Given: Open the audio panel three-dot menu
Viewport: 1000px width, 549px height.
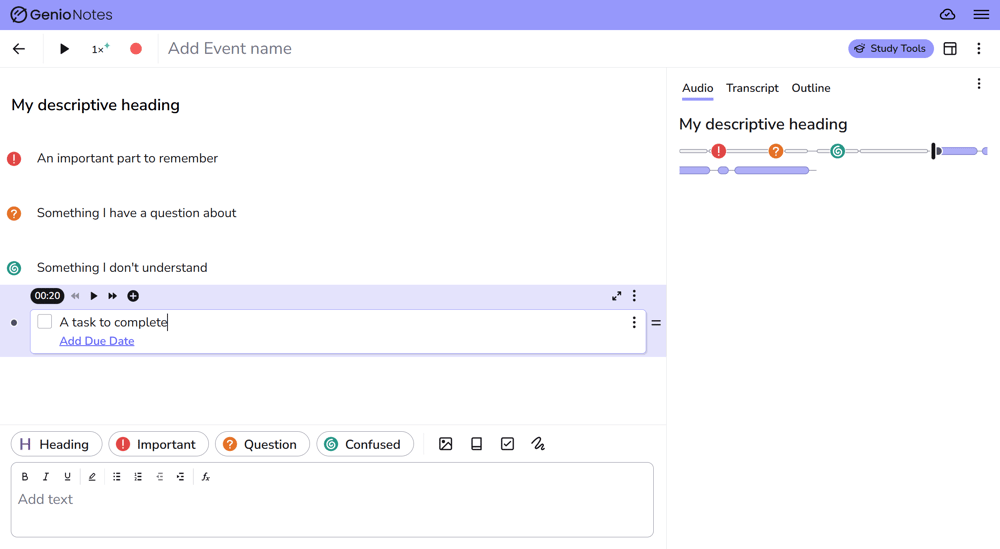Looking at the screenshot, I should tap(979, 84).
